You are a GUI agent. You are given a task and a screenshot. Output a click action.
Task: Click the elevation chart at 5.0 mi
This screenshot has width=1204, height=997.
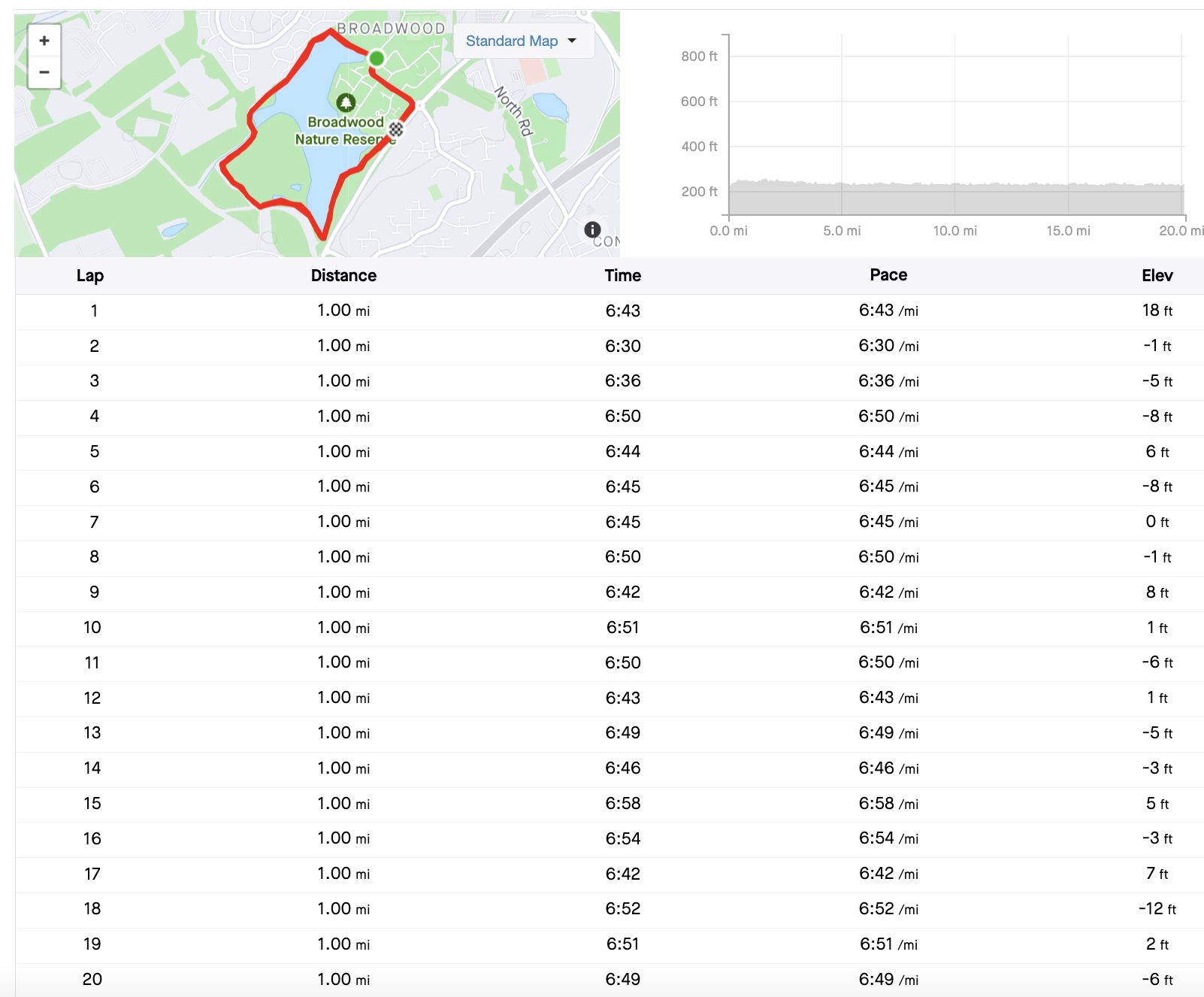[x=842, y=188]
